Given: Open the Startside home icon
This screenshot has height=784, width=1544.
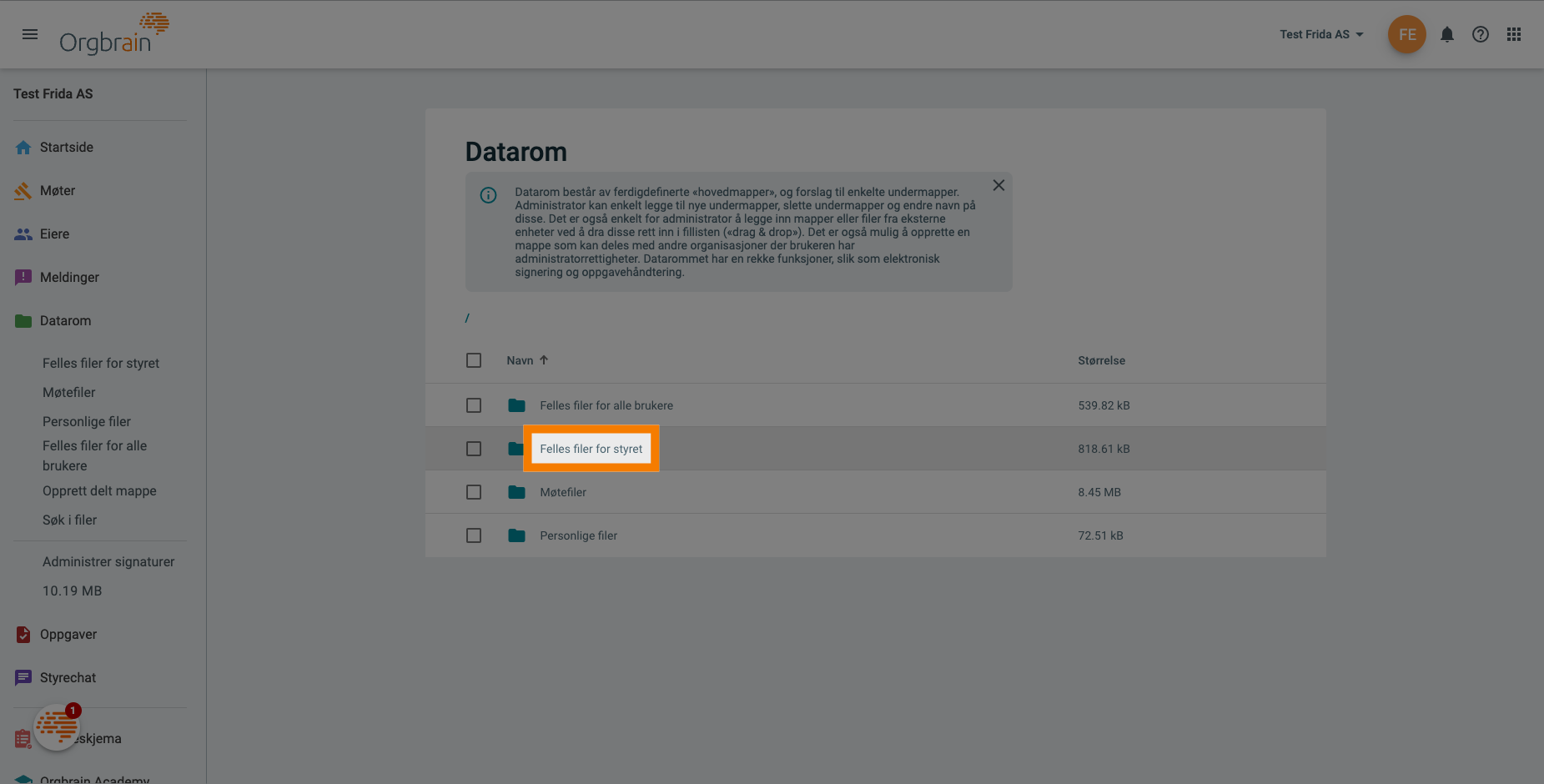Looking at the screenshot, I should click(23, 147).
